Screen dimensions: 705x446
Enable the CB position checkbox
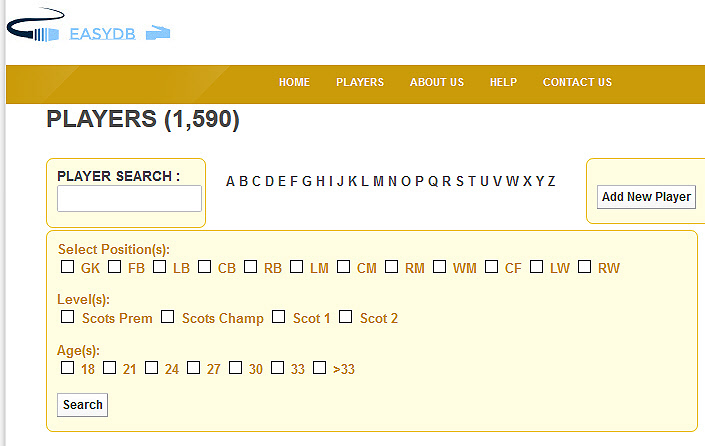click(205, 267)
